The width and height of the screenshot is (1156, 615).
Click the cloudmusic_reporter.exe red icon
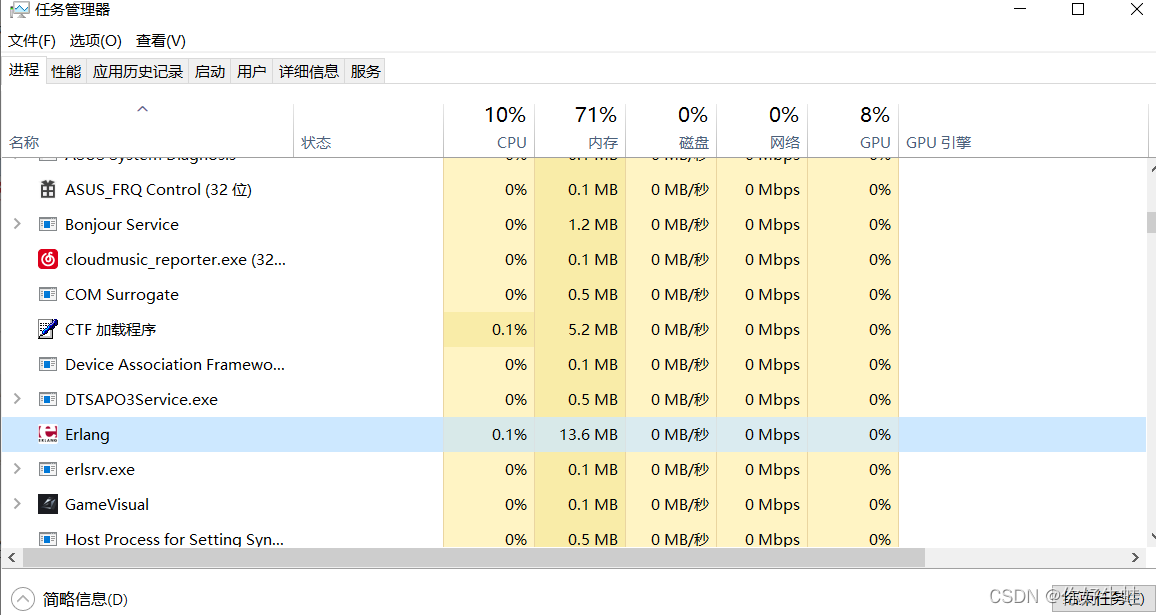tap(48, 260)
